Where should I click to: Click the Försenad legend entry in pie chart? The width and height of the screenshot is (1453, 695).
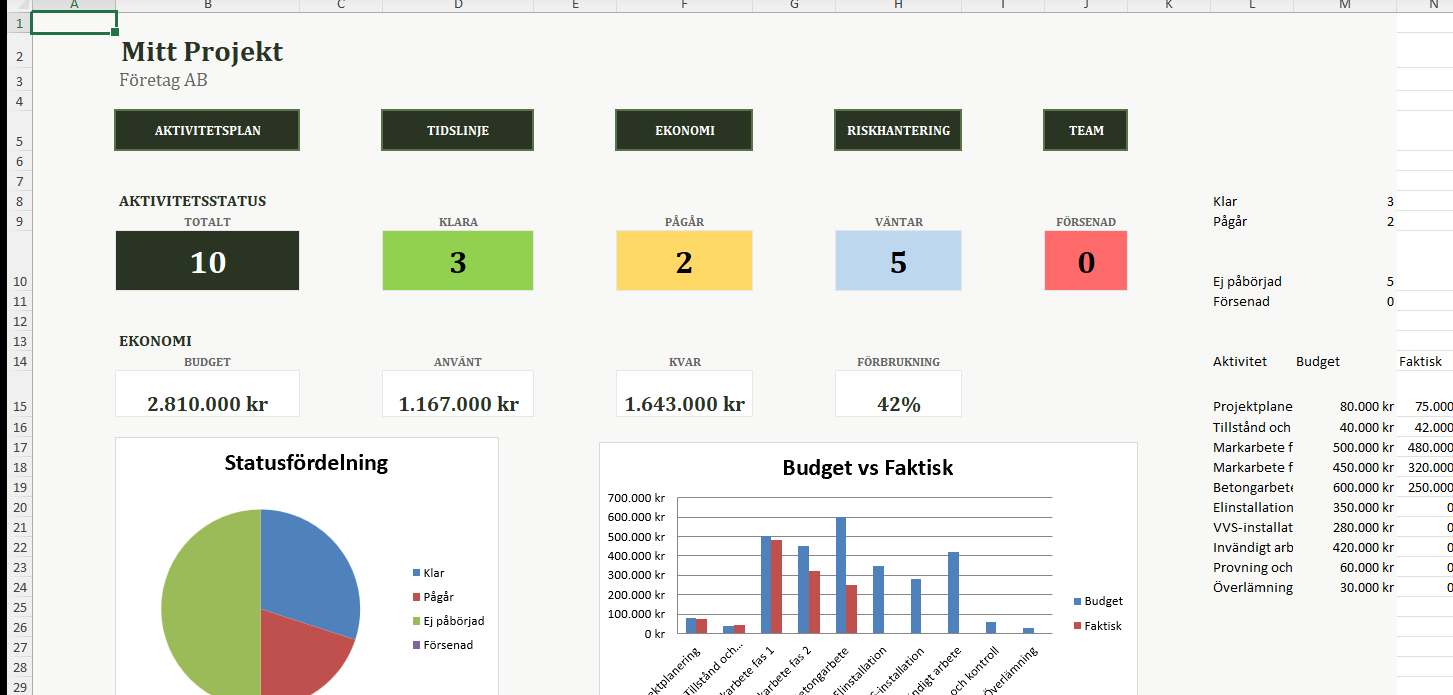(442, 645)
